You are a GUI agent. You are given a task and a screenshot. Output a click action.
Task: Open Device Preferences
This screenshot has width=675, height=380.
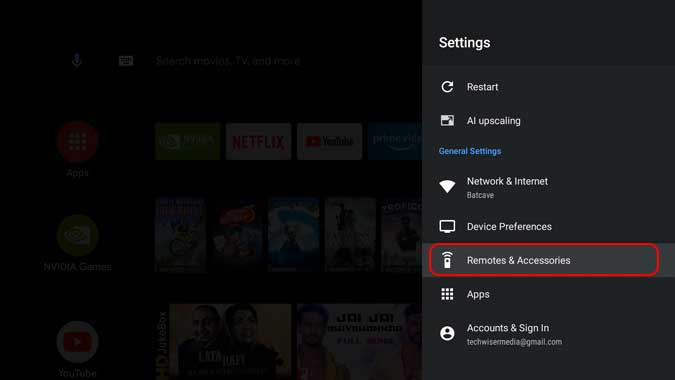coord(548,226)
